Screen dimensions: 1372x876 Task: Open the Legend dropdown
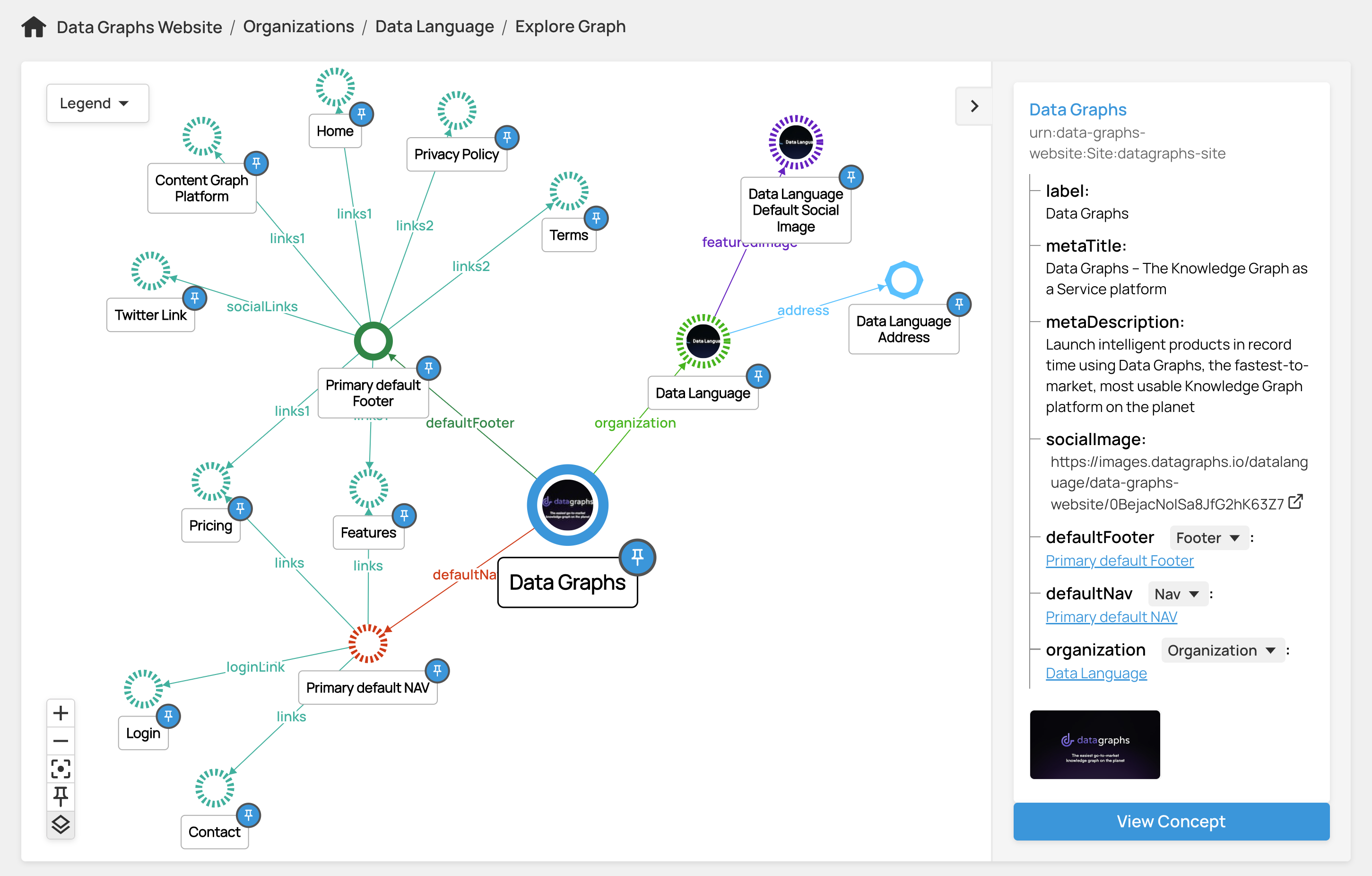[x=97, y=103]
